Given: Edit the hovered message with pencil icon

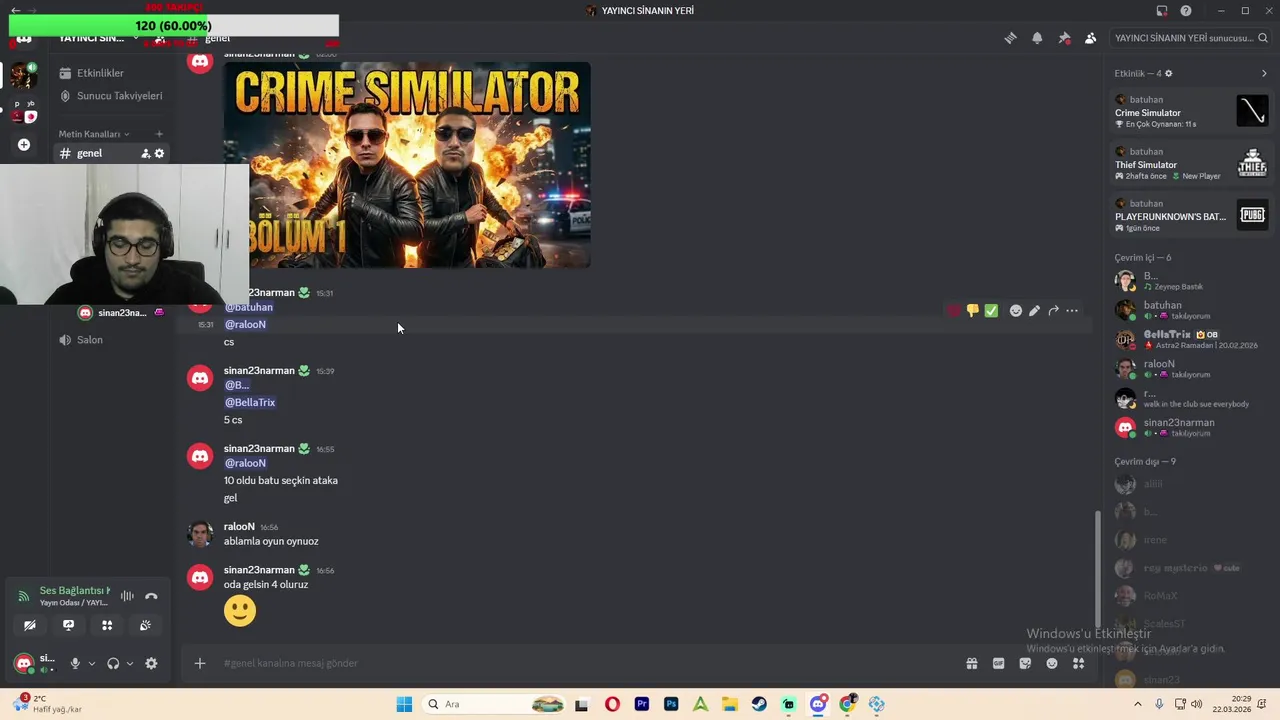Looking at the screenshot, I should click(x=1034, y=311).
